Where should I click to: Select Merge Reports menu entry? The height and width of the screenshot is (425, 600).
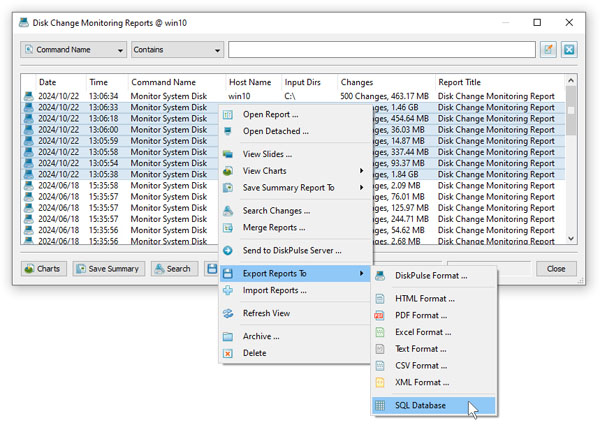[x=295, y=228]
